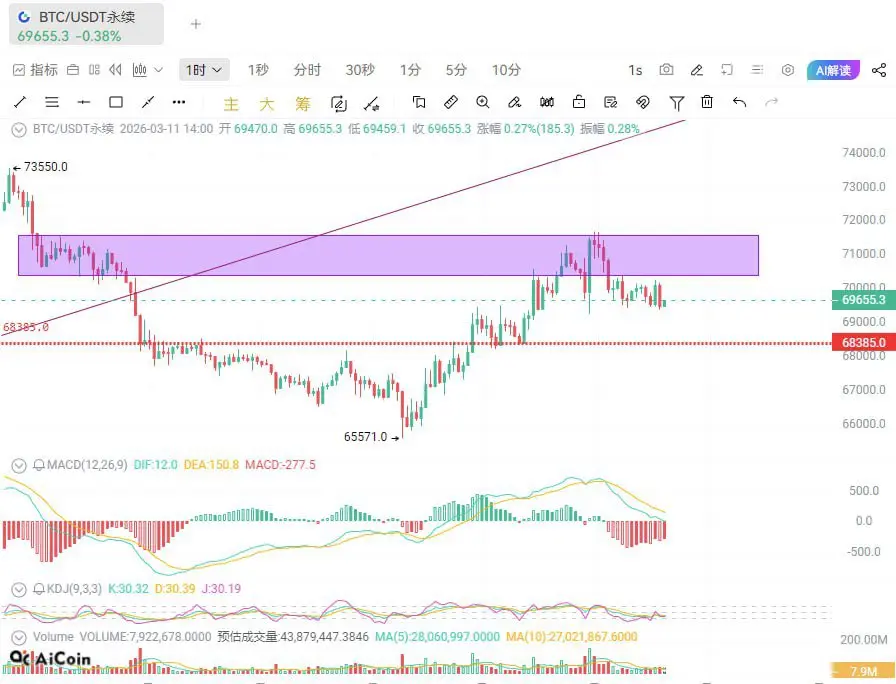
Task: Click the magnifier zoom-in tool
Action: tap(483, 102)
